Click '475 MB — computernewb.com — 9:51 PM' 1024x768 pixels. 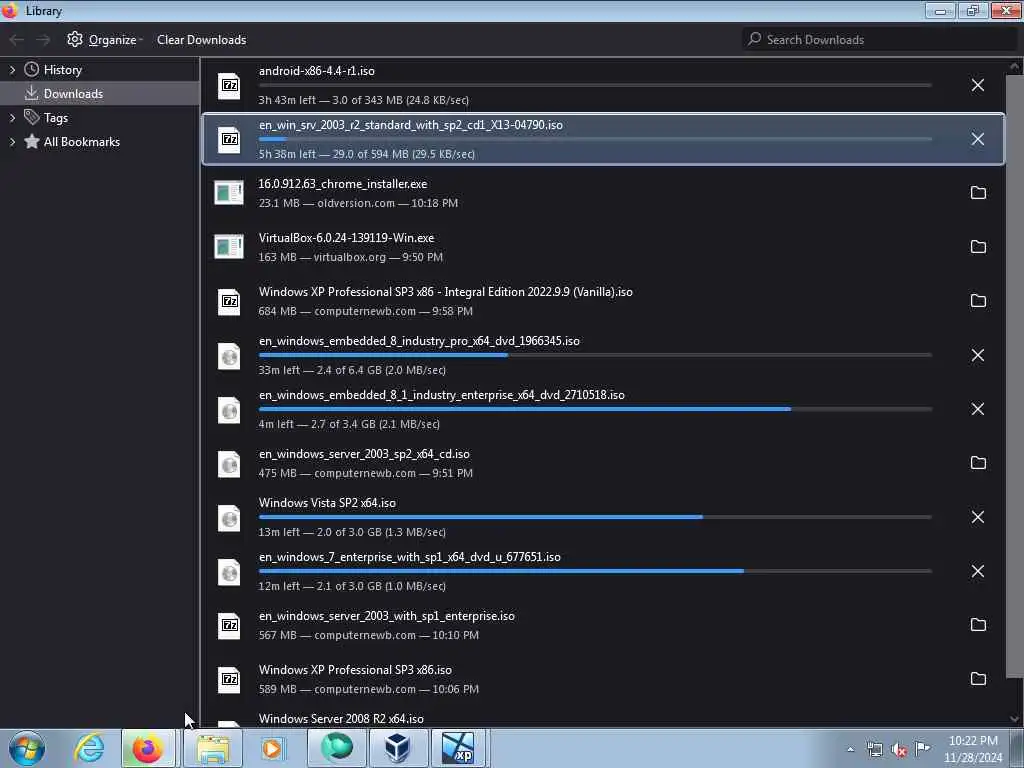(x=365, y=473)
